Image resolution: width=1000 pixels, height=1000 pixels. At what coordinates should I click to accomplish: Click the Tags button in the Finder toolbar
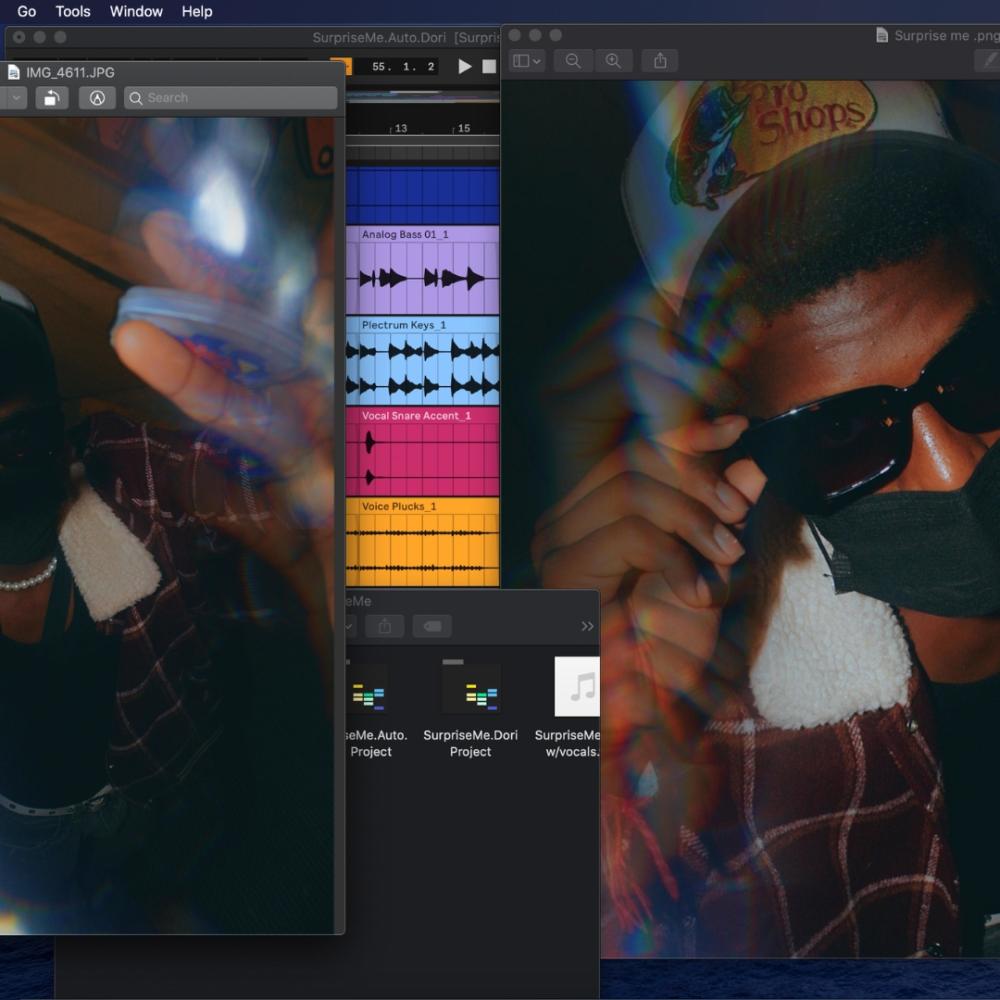tap(432, 626)
